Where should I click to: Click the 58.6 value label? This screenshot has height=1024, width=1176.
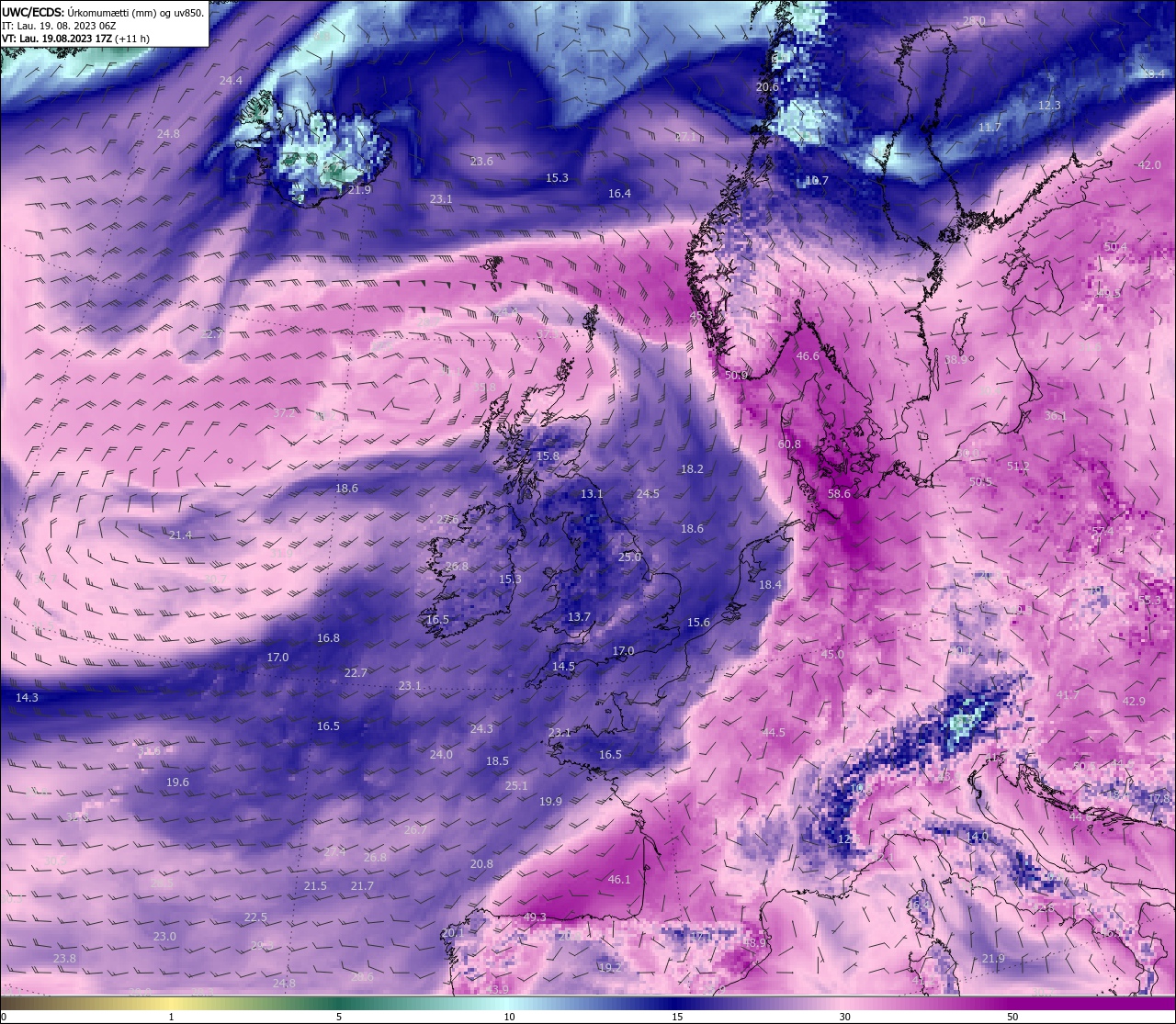(x=839, y=494)
